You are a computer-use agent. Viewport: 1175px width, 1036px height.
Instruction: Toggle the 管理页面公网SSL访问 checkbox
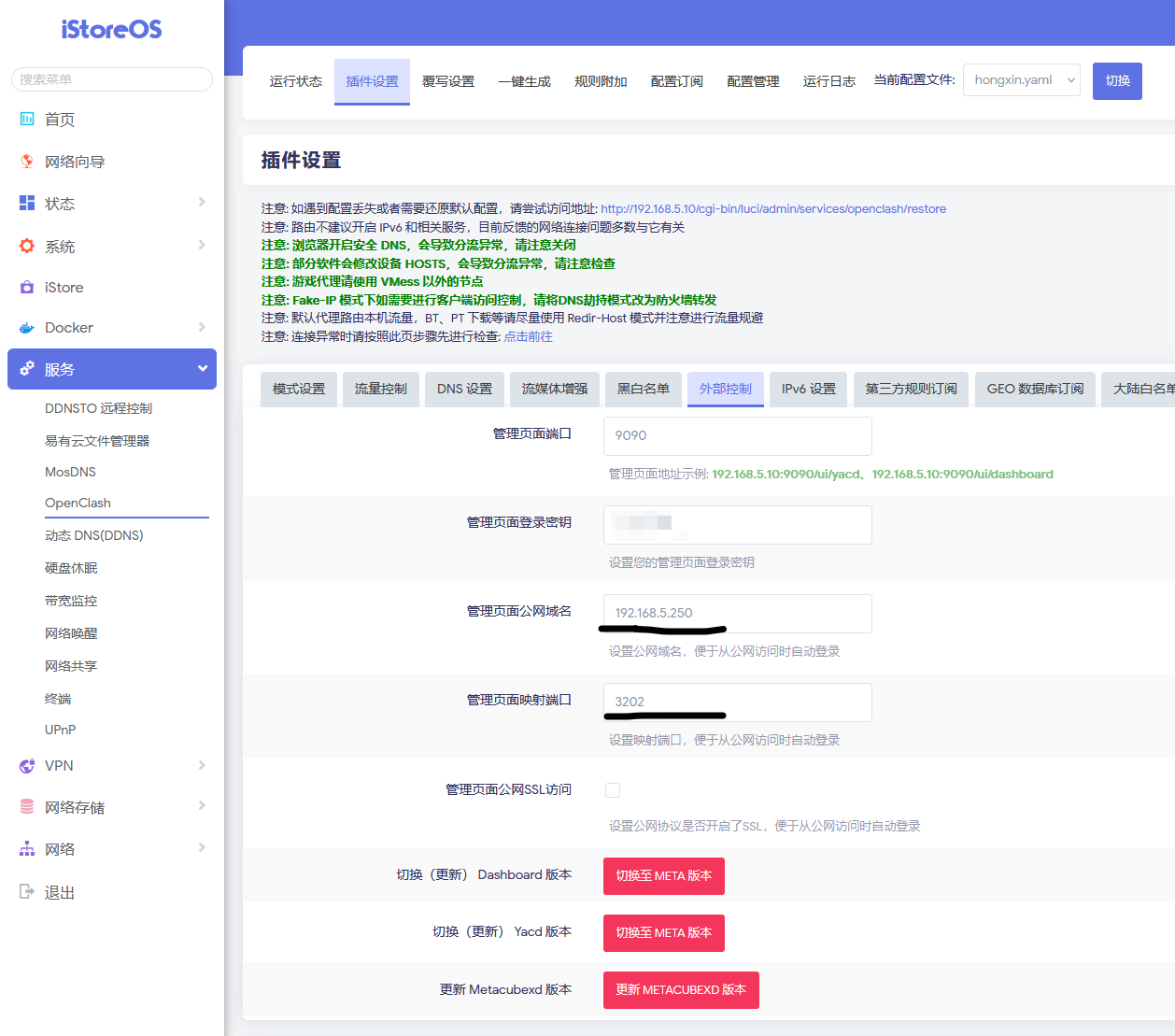pos(613,790)
